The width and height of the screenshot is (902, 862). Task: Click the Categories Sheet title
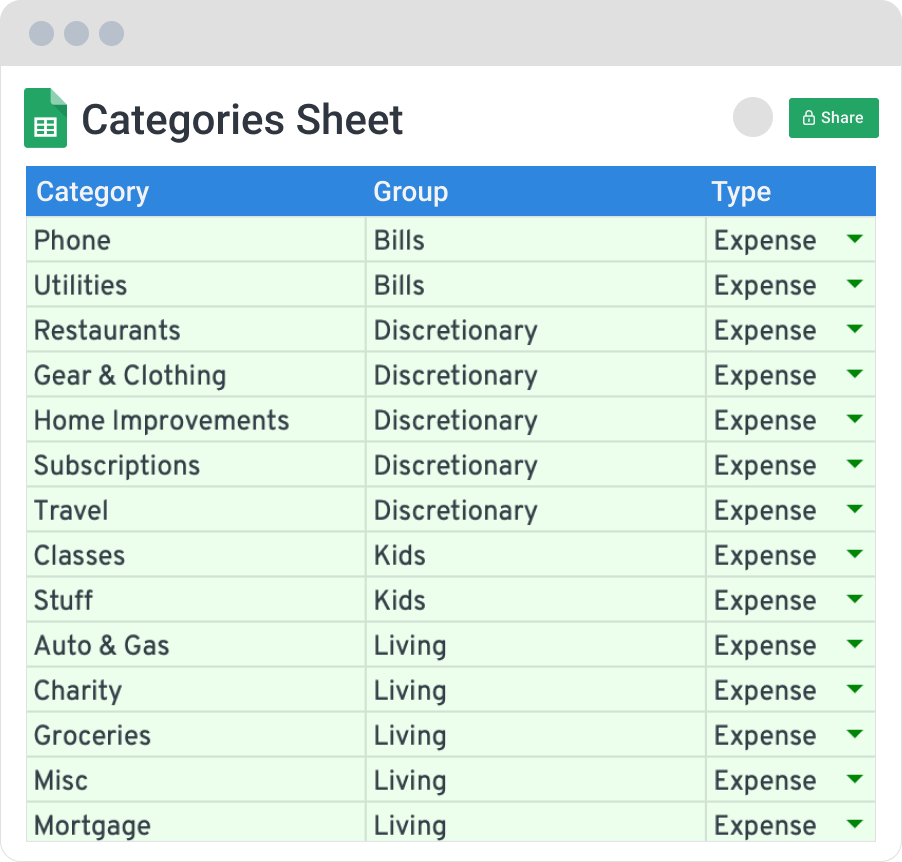tap(242, 120)
